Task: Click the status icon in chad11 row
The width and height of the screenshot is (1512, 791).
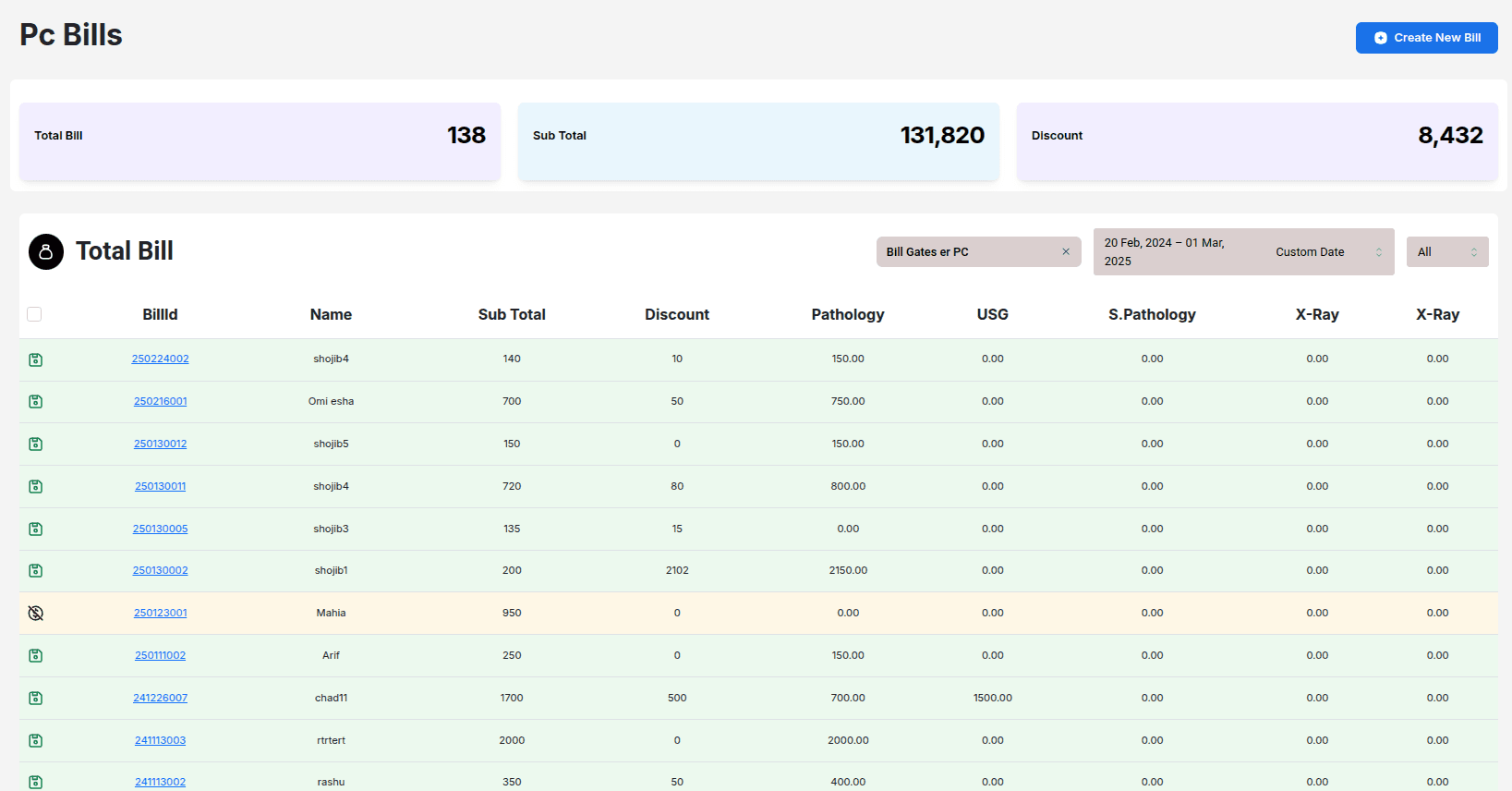Action: coord(36,699)
